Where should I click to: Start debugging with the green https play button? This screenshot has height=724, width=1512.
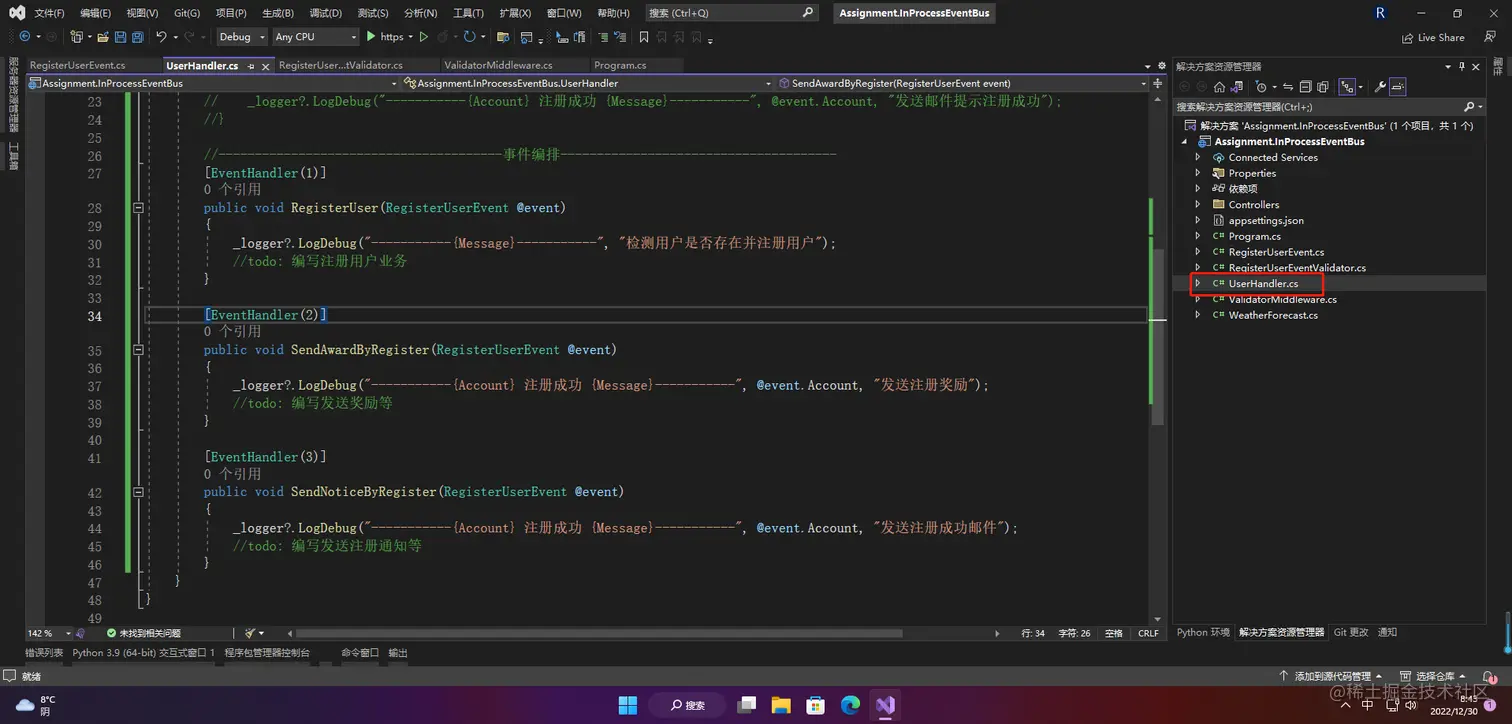tap(385, 37)
